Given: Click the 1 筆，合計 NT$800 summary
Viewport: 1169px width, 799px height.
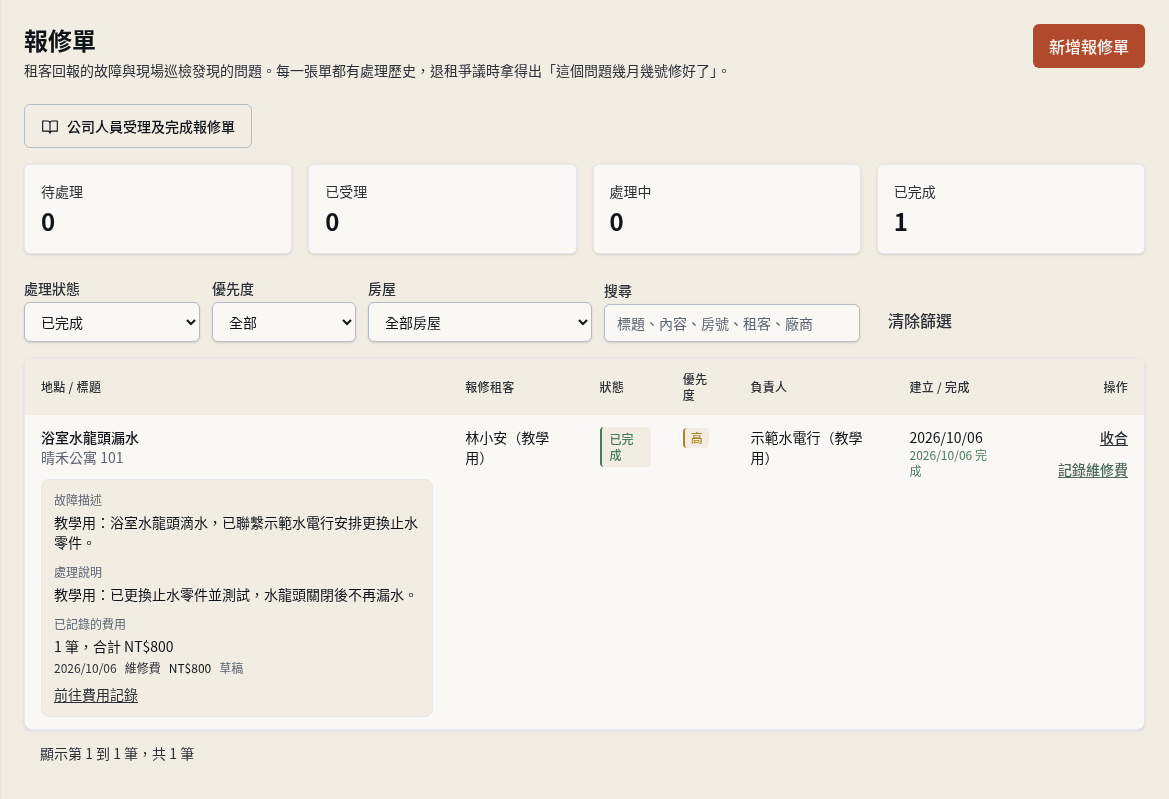Looking at the screenshot, I should point(113,646).
